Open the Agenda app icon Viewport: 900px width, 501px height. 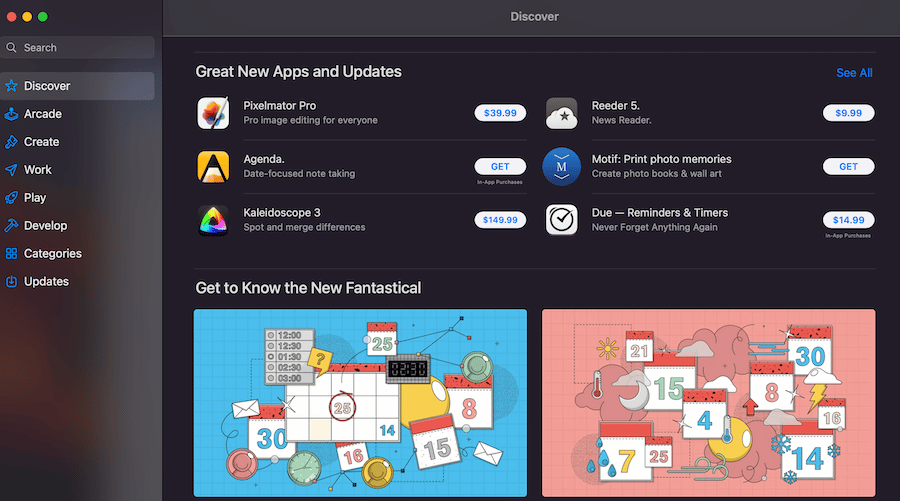coord(214,166)
